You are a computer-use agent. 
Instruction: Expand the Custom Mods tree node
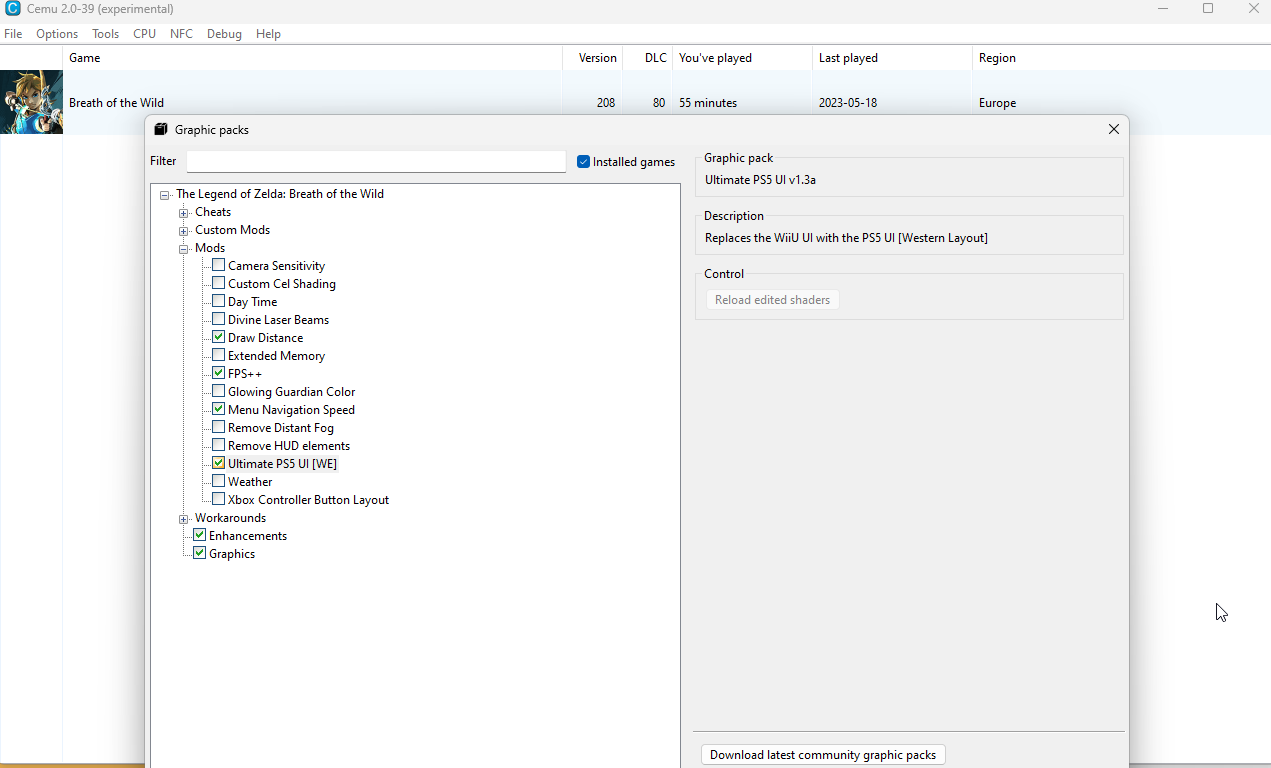[184, 231]
